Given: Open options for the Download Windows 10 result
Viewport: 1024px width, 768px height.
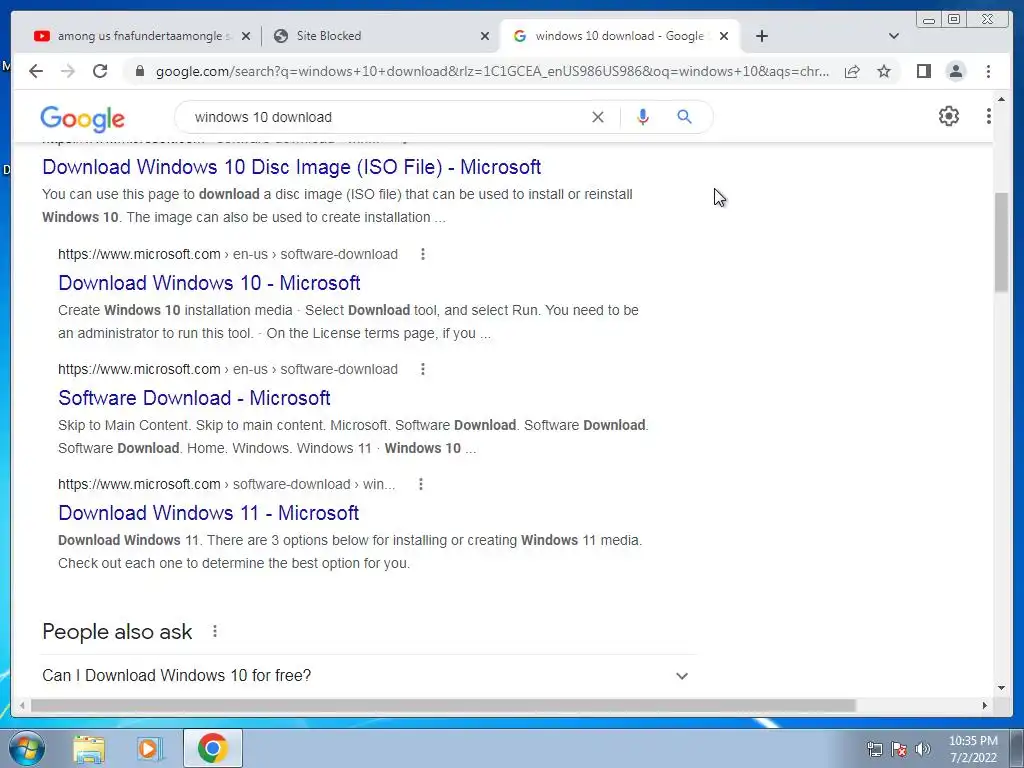Looking at the screenshot, I should point(423,254).
